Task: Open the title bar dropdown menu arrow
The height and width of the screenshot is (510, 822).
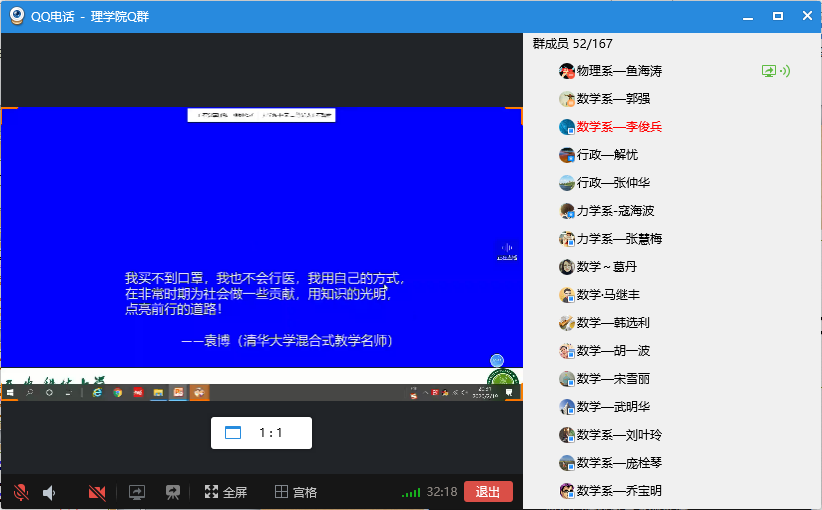Action: click(x=745, y=17)
